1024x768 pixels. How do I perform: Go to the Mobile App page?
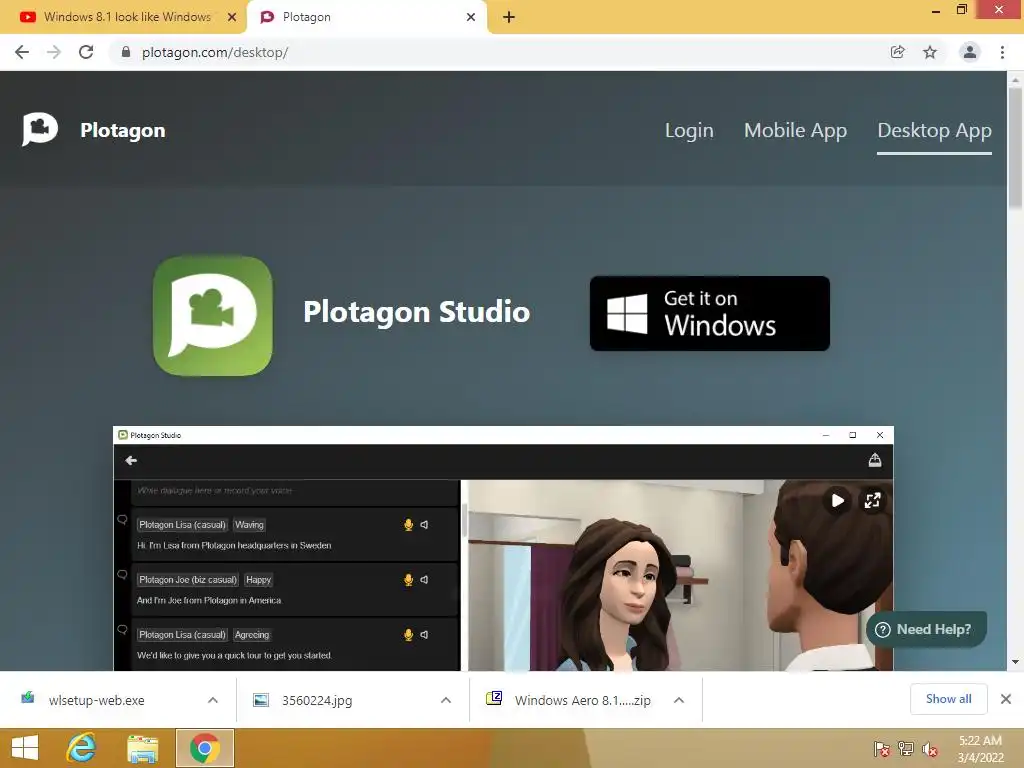[x=795, y=130]
